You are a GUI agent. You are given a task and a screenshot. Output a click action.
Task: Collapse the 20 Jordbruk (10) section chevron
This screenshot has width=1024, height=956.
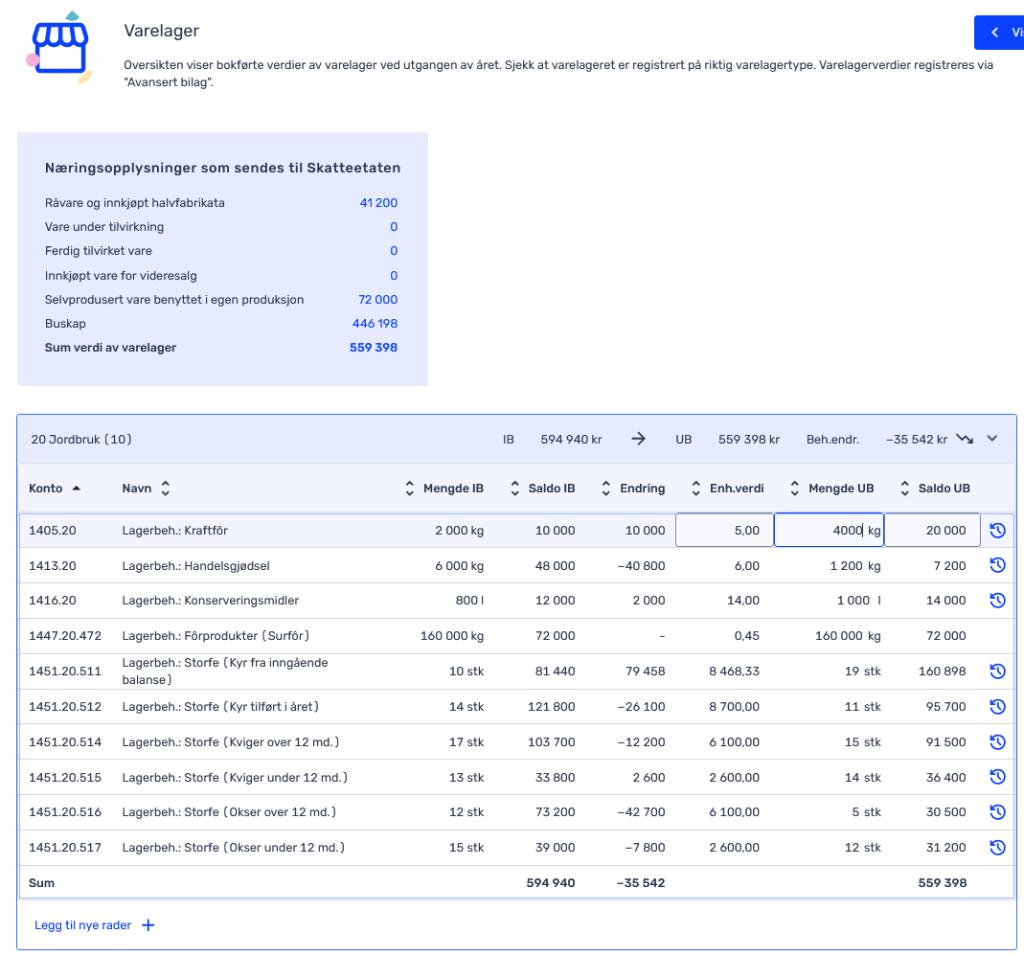[x=992, y=439]
